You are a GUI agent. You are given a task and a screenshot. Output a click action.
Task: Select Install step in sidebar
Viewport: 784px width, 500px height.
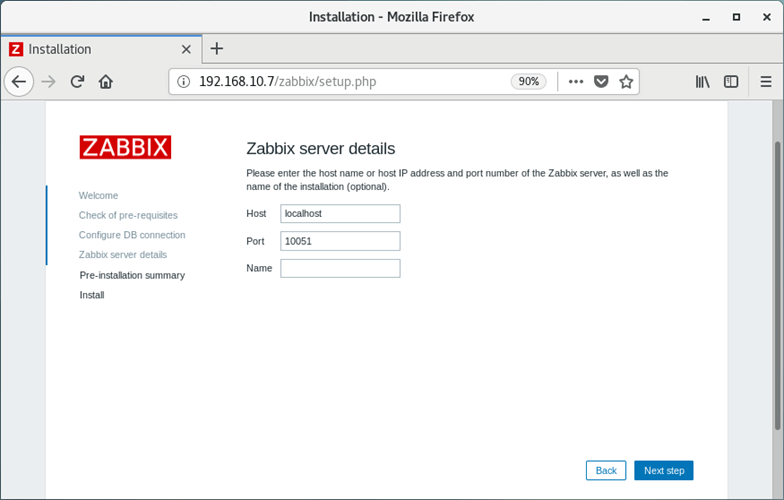tap(92, 295)
